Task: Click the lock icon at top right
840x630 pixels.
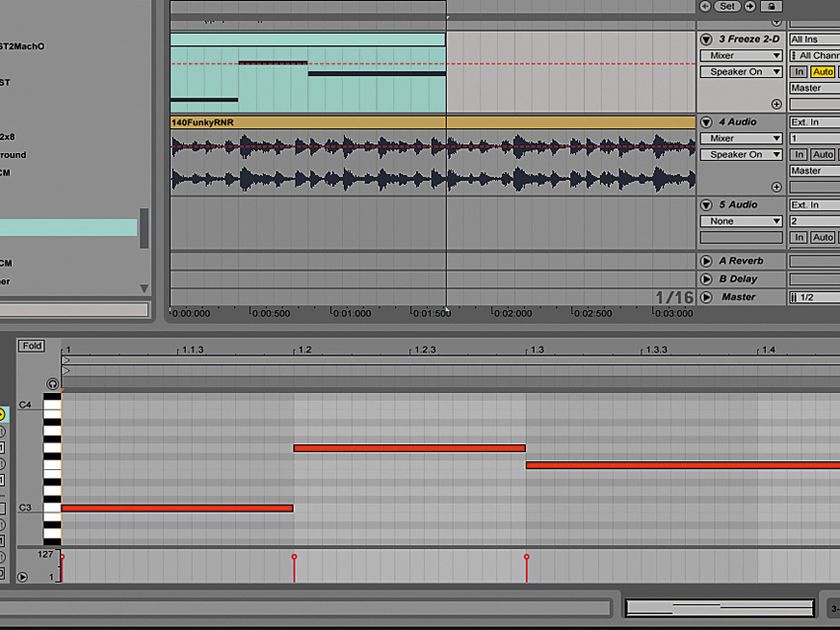Action: 772,8
